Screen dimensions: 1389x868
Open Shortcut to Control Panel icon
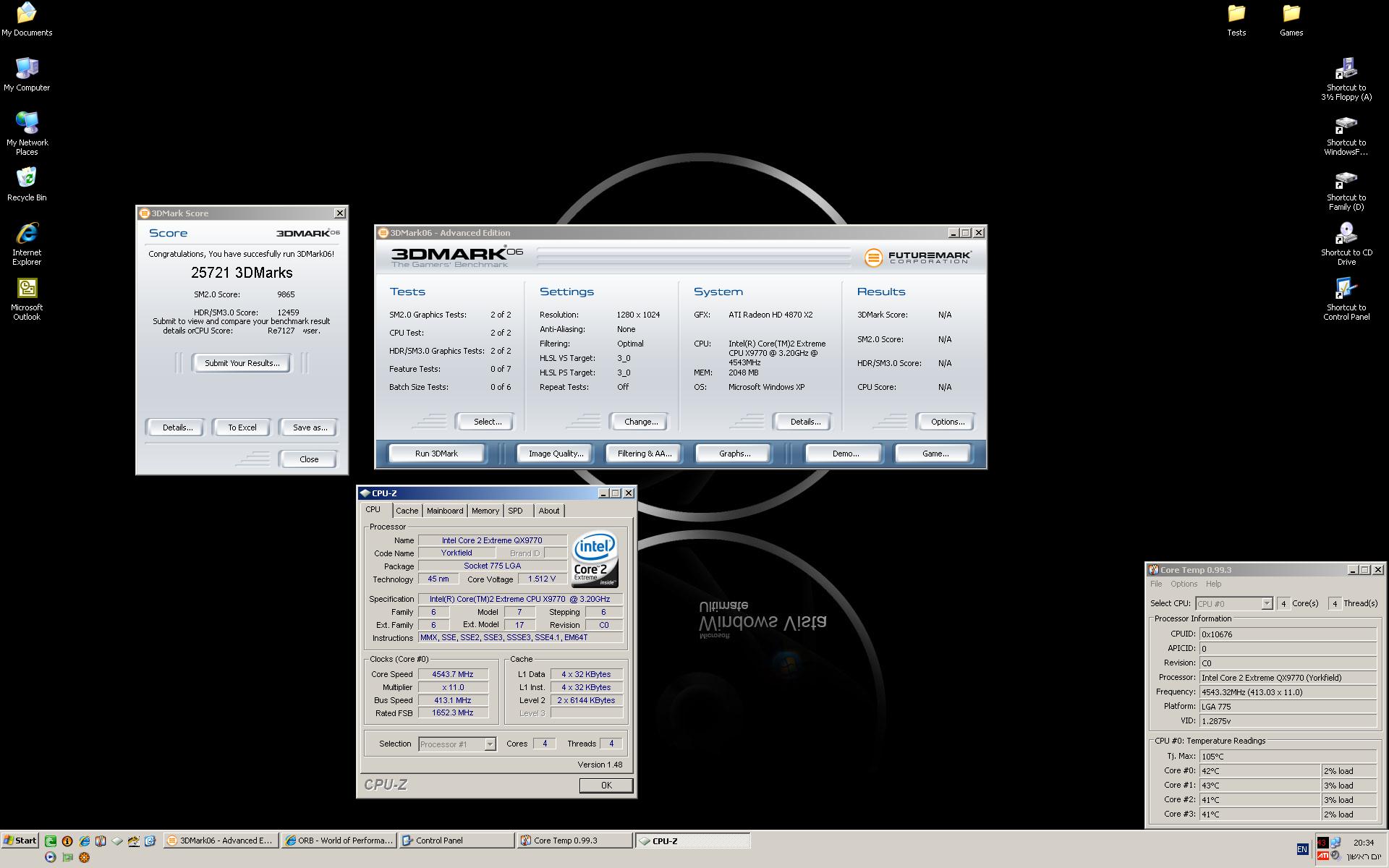coord(1346,299)
